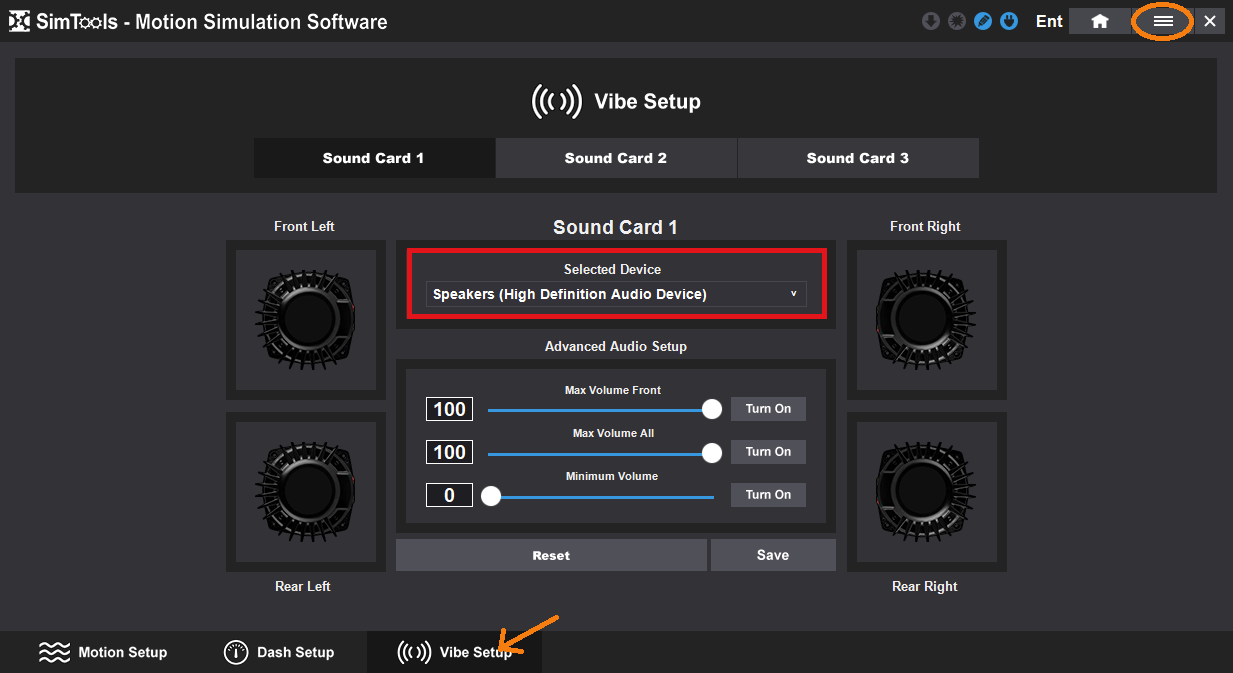
Task: Click the Max Volume Front slider handle
Action: pos(712,409)
